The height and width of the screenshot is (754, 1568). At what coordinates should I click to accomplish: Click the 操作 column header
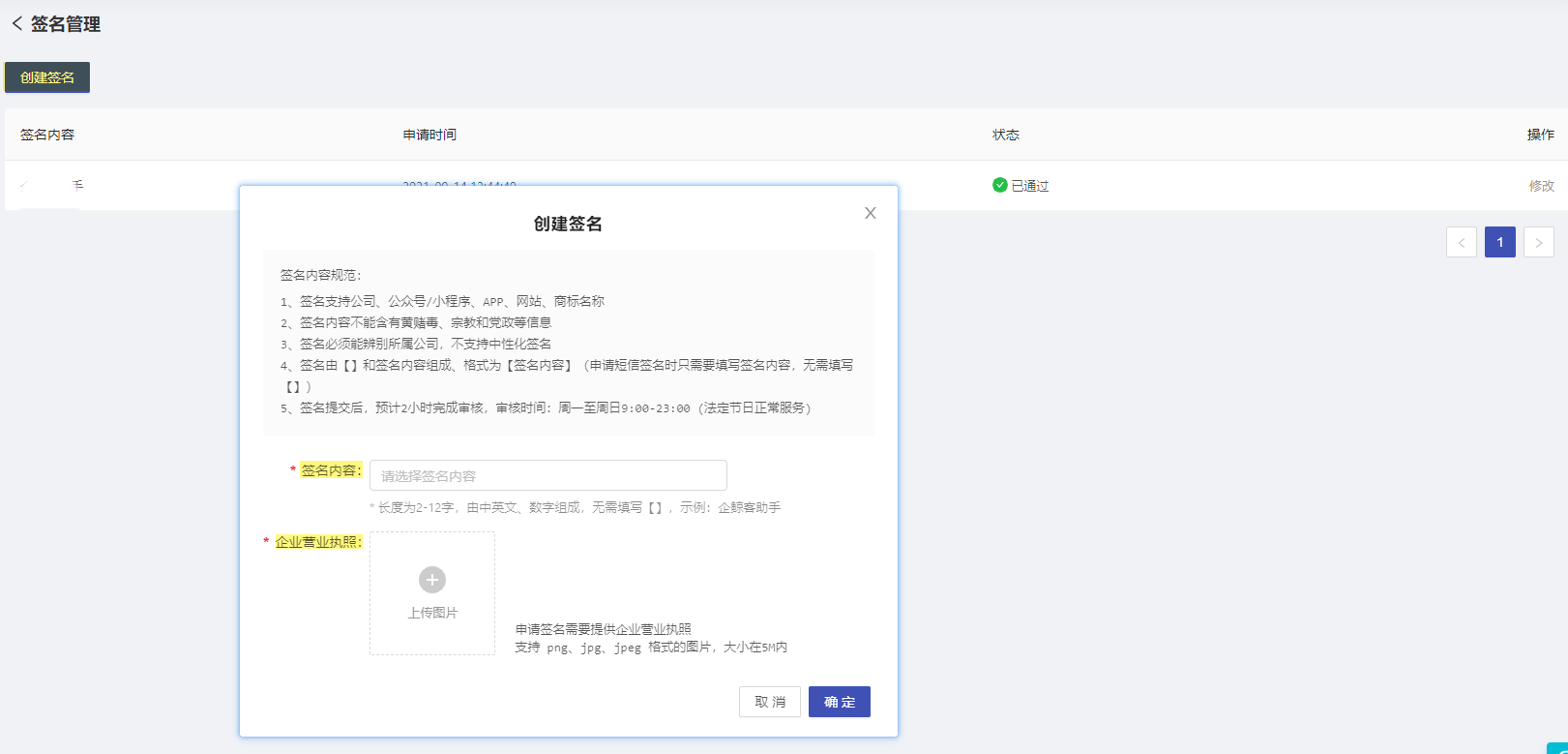point(1541,135)
